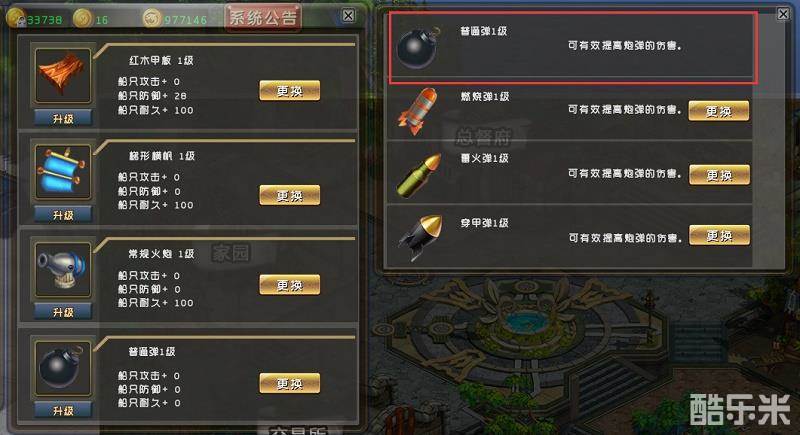Image resolution: width=800 pixels, height=435 pixels.
Task: Select the red wood deck plank icon
Action: coord(62,75)
